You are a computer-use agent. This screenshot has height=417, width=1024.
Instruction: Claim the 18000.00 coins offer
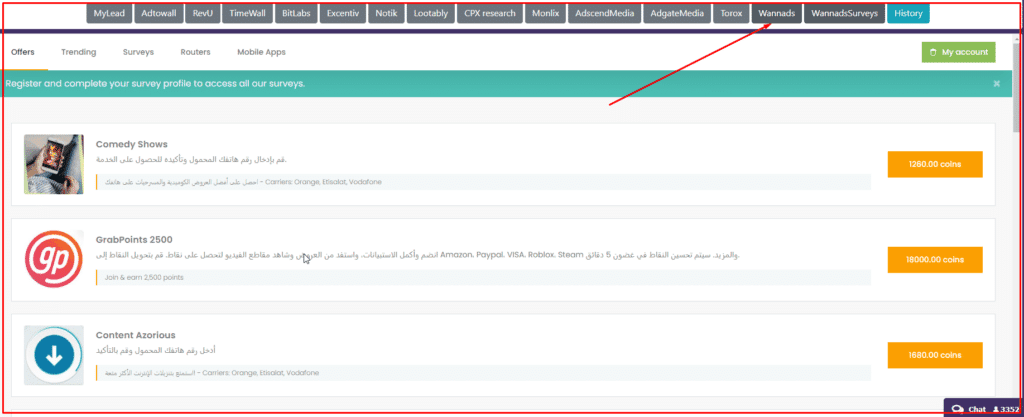[x=935, y=260]
